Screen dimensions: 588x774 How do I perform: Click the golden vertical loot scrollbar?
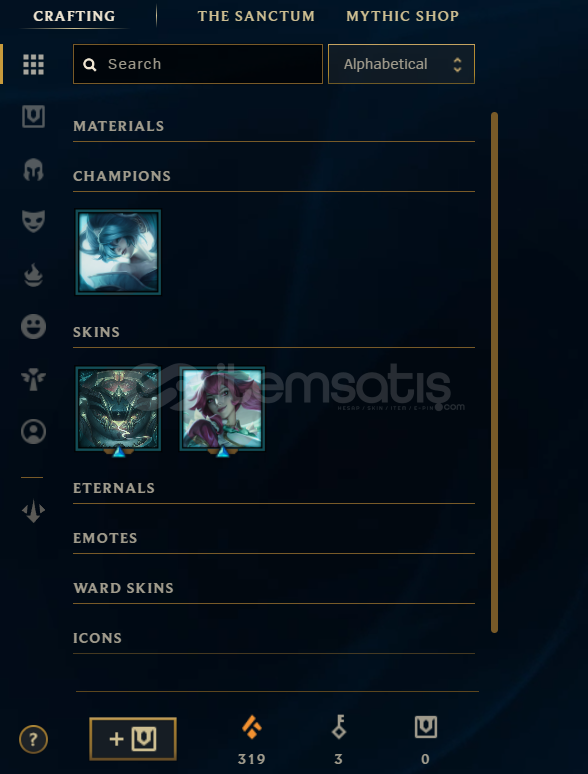[494, 372]
